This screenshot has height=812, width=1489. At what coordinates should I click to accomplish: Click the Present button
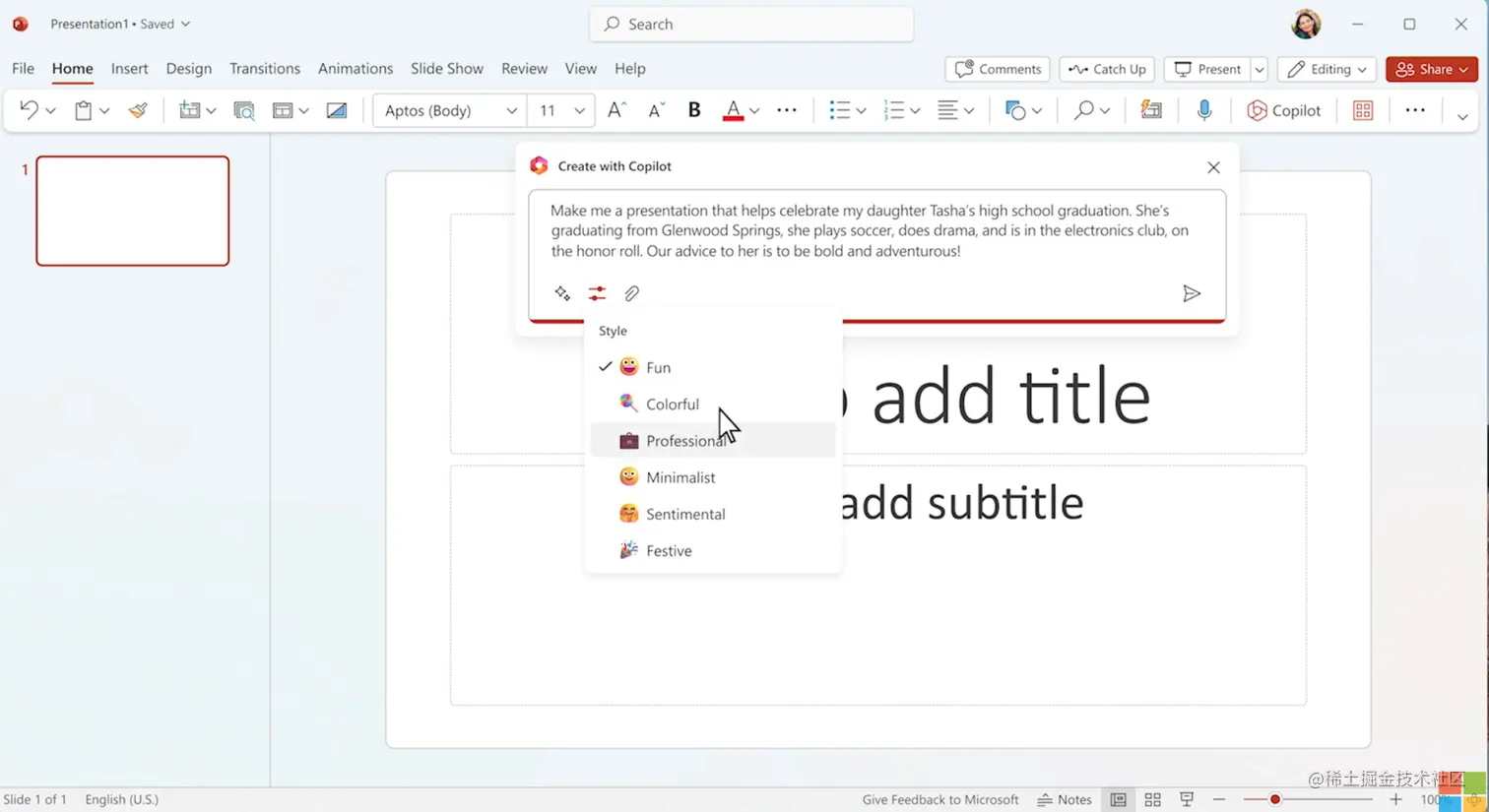point(1207,69)
